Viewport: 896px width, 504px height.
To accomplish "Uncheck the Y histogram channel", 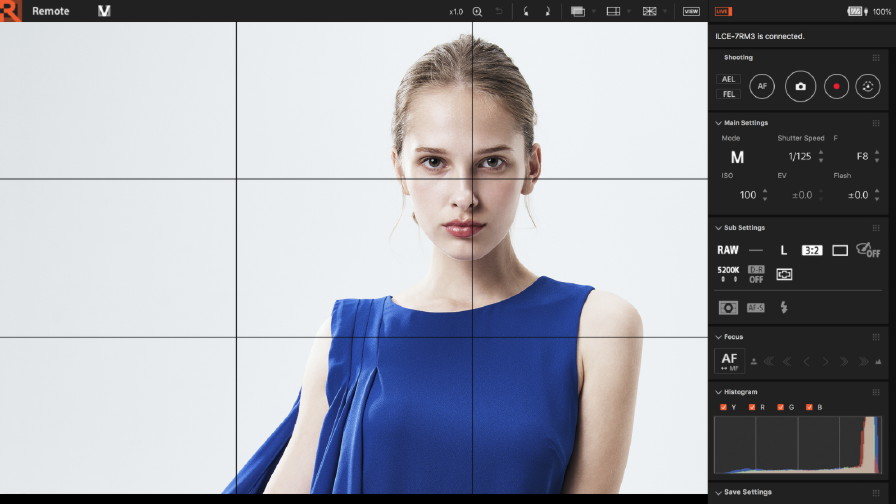I will click(723, 407).
